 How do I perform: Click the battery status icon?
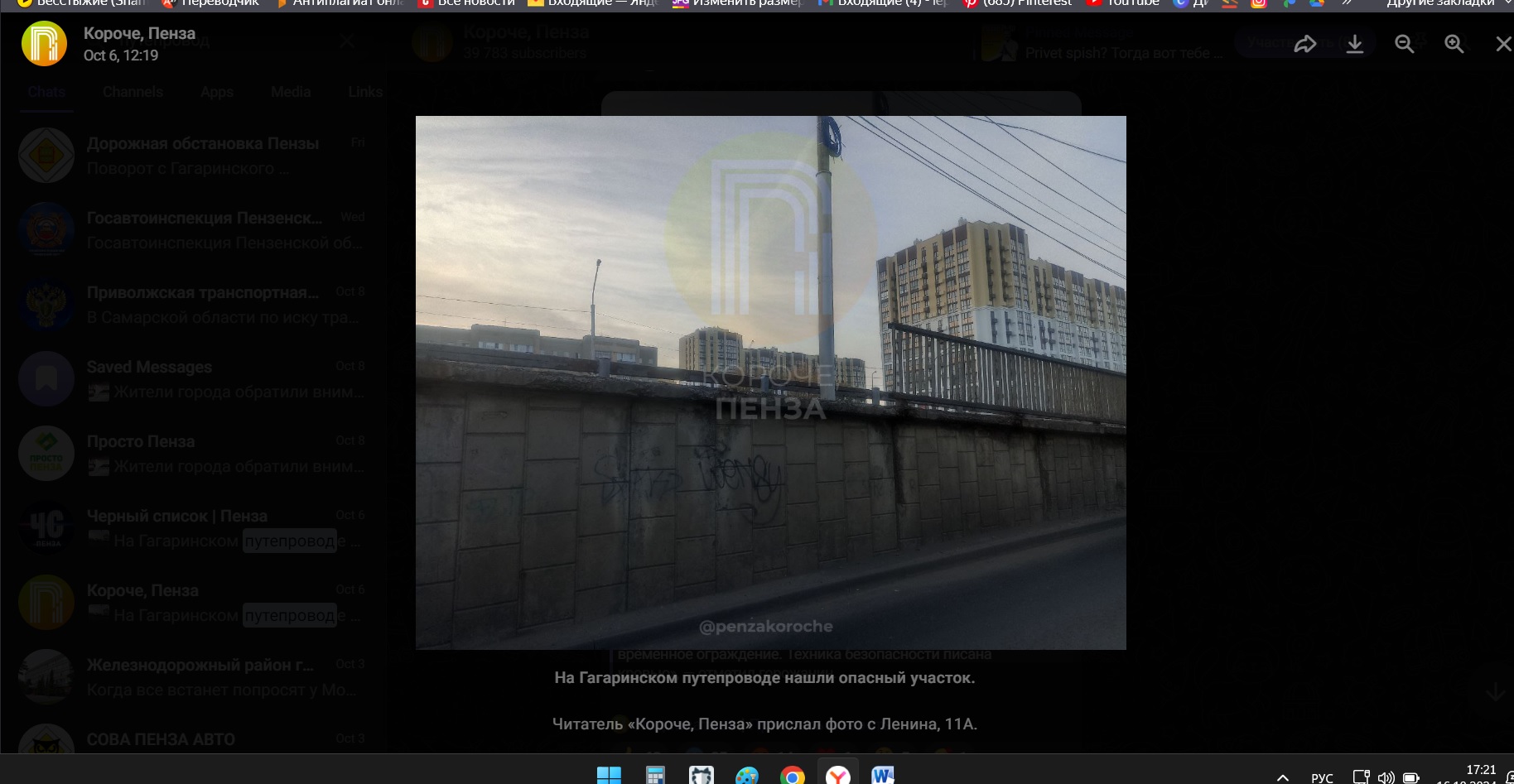coord(1410,777)
